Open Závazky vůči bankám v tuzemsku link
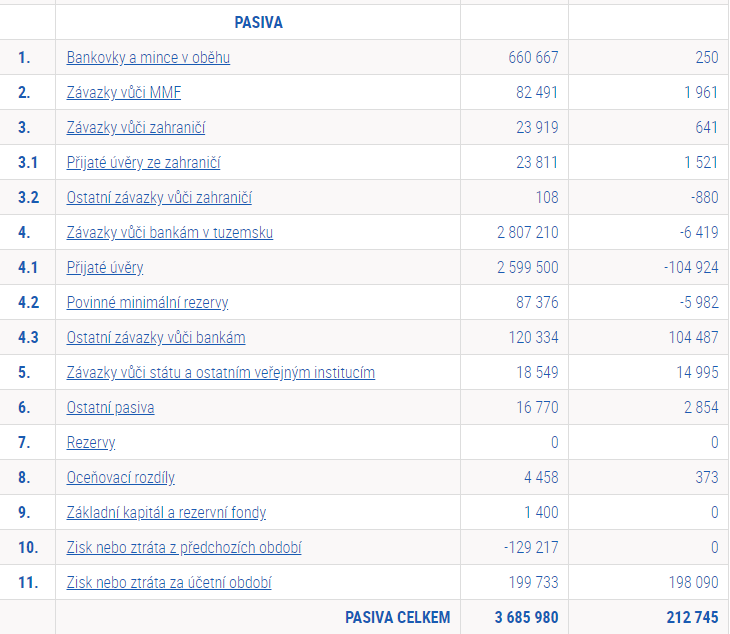This screenshot has width=730, height=634. [169, 232]
